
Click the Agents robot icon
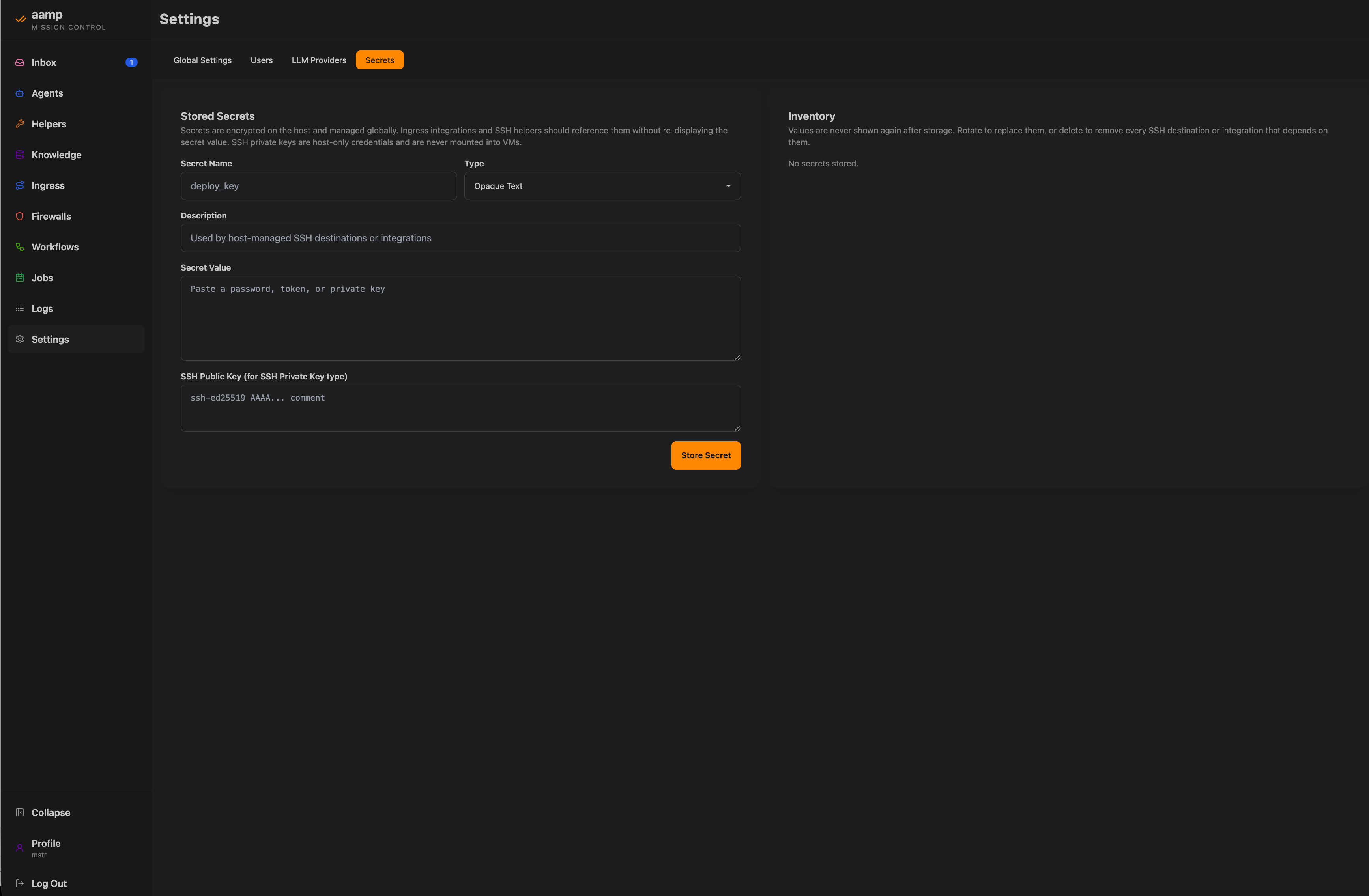click(x=20, y=93)
